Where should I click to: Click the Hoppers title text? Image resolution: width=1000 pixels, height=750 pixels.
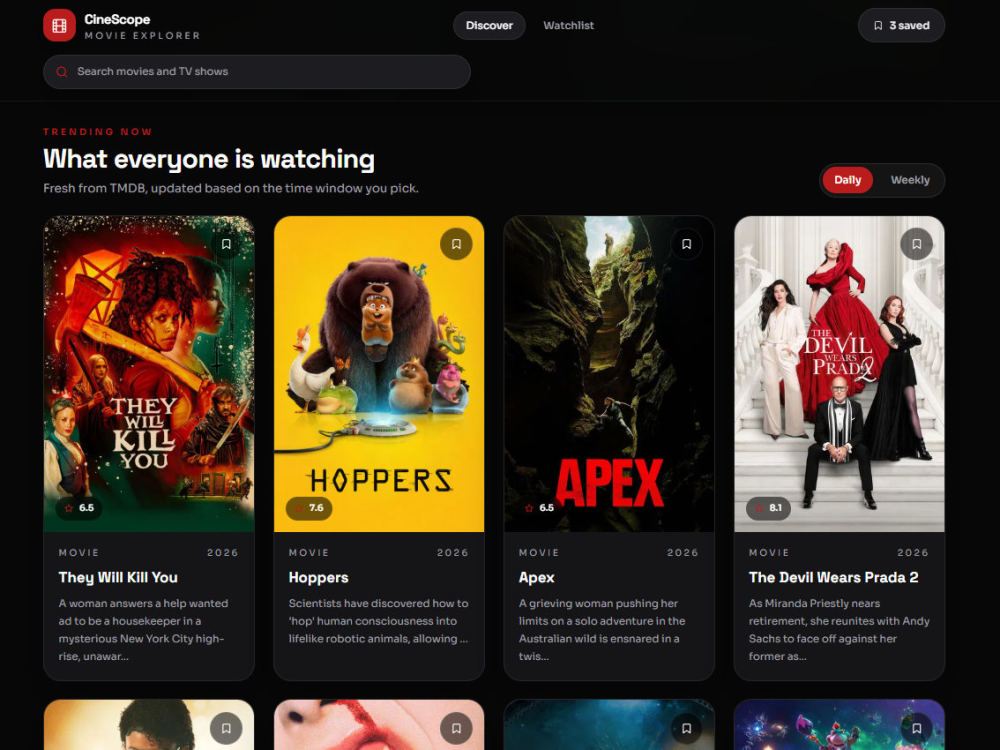(x=318, y=578)
